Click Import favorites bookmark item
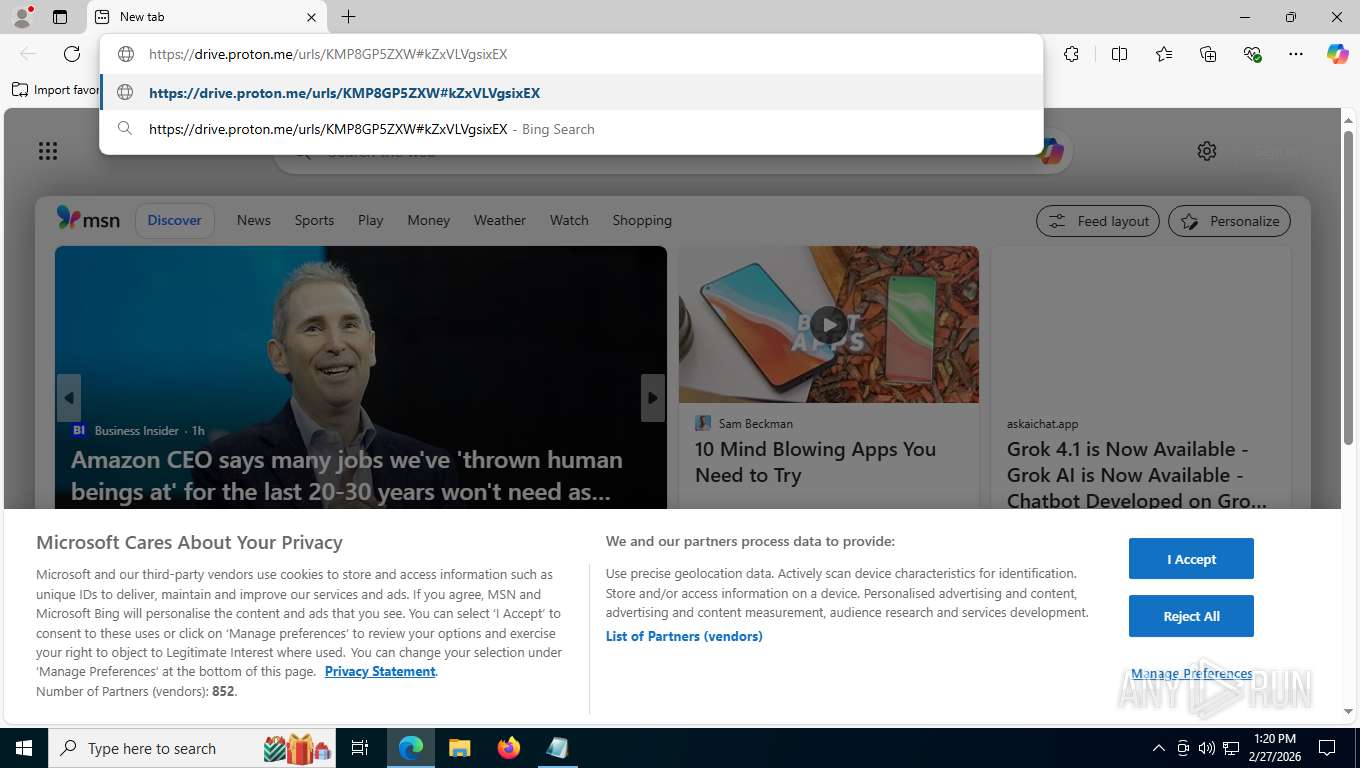The width and height of the screenshot is (1360, 768). (x=56, y=90)
